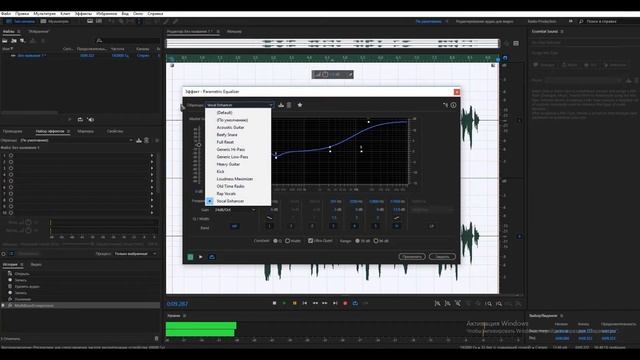Mark the equalizer effect as favorite star

click(300, 105)
